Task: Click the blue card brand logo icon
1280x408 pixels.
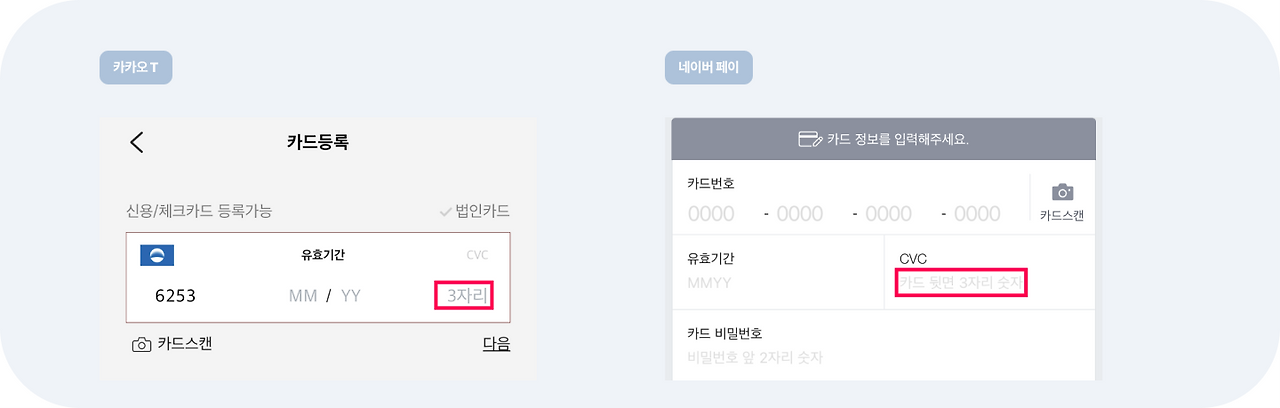Action: (x=157, y=255)
